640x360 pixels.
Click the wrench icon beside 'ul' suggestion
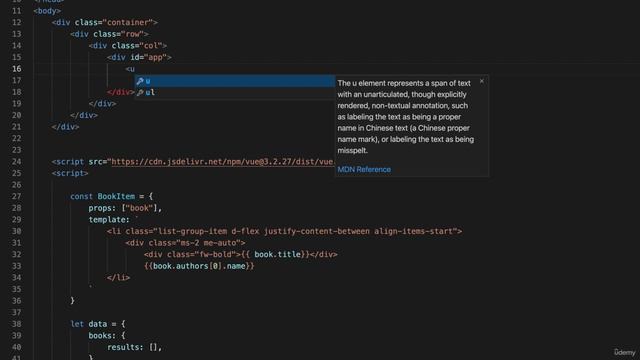(x=140, y=93)
